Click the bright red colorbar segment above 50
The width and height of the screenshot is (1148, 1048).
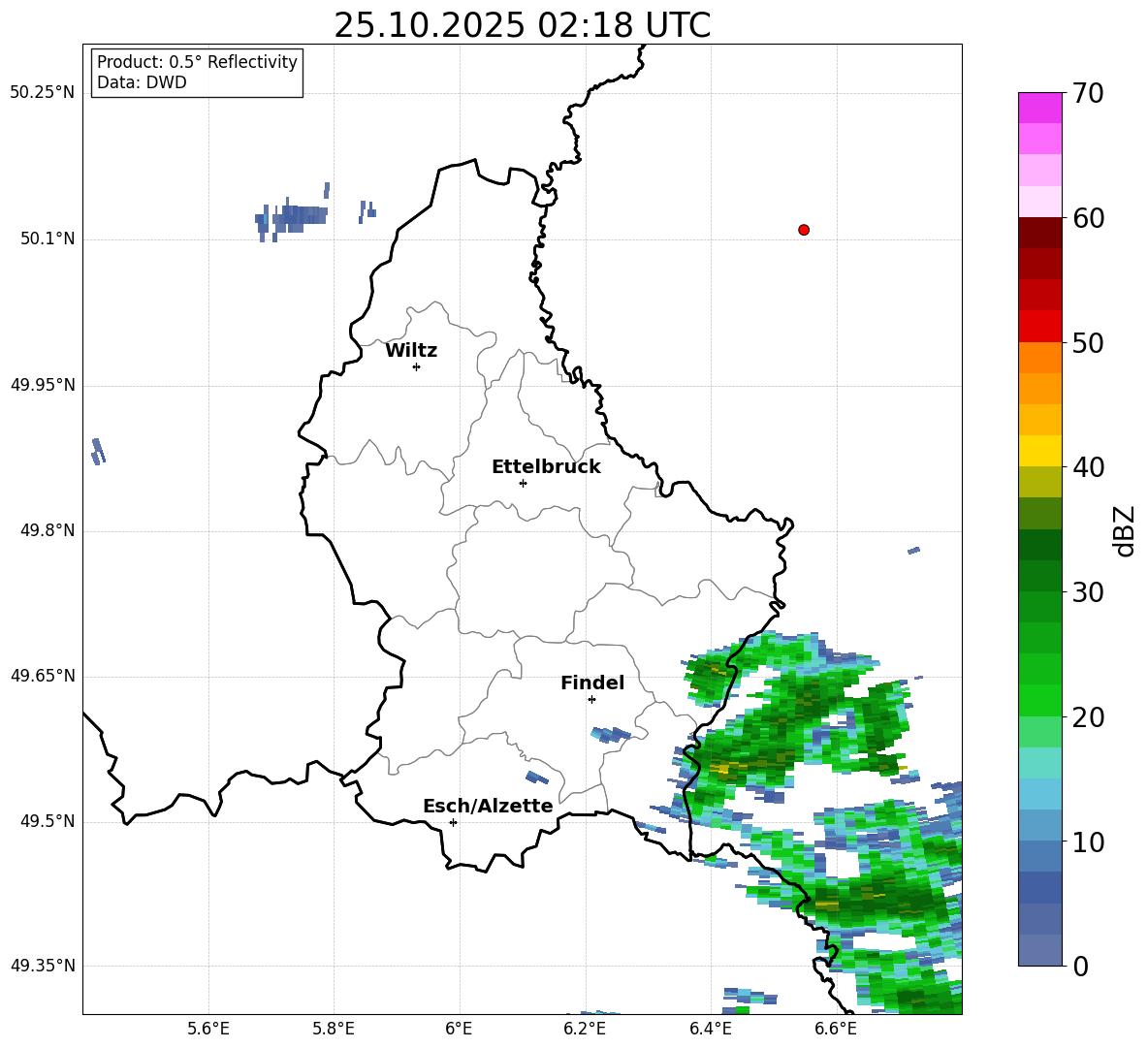[x=1039, y=327]
